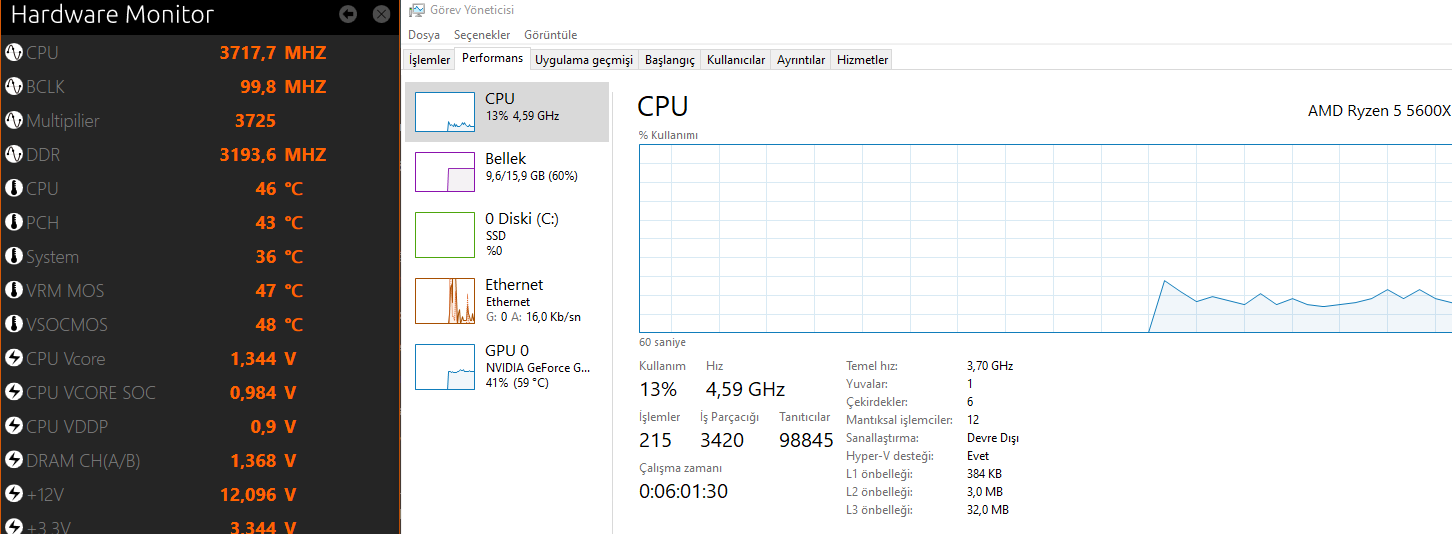The image size is (1452, 534).
Task: Click the System temperature thermometer icon
Action: pos(14,257)
